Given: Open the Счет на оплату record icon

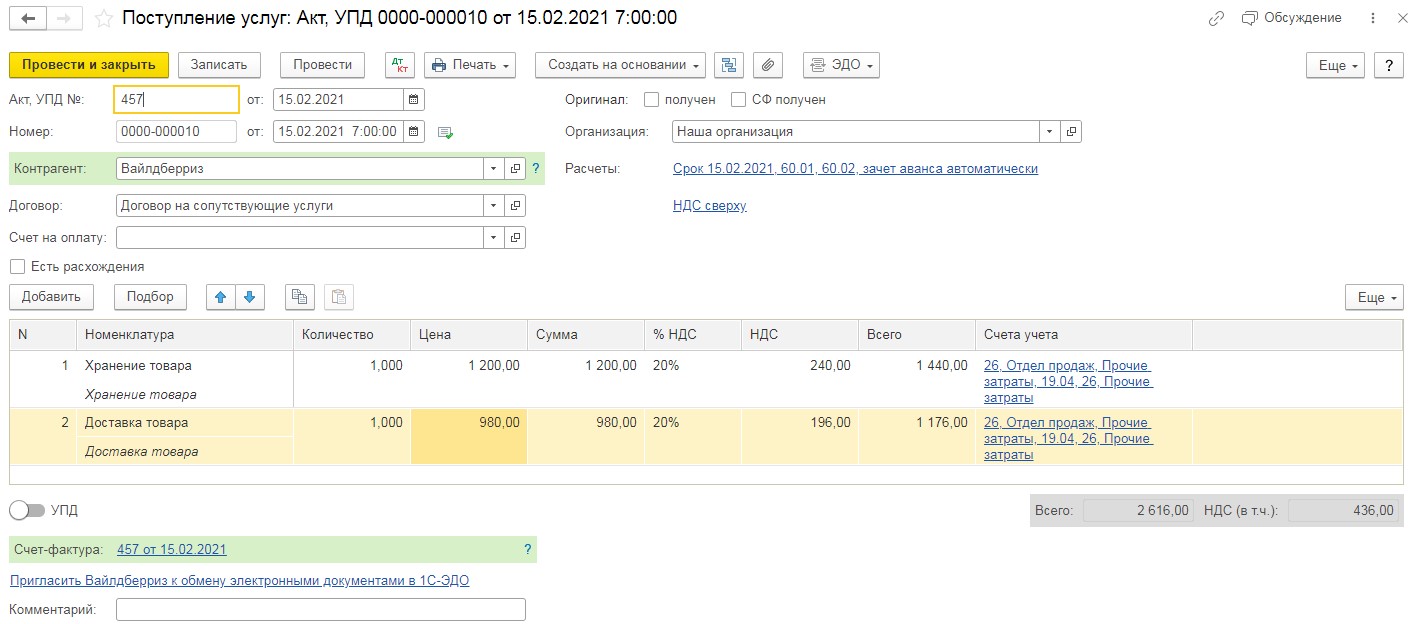Looking at the screenshot, I should tap(515, 238).
